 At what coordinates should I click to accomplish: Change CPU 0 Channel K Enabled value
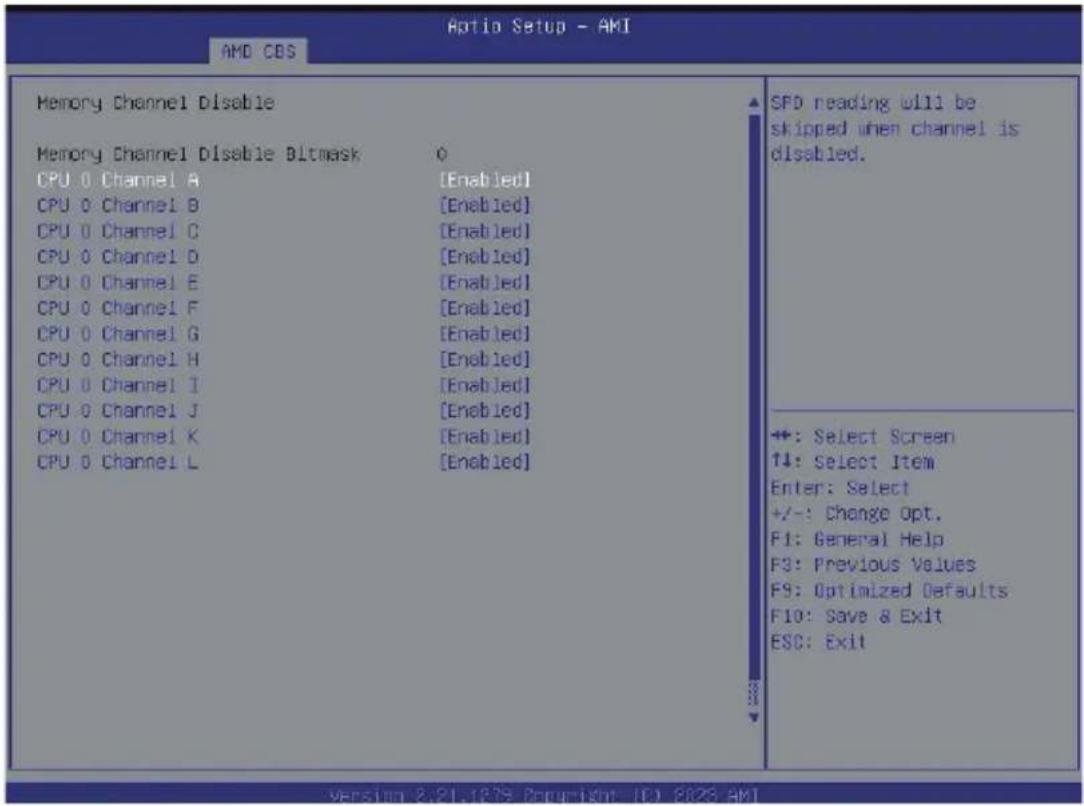[x=485, y=436]
